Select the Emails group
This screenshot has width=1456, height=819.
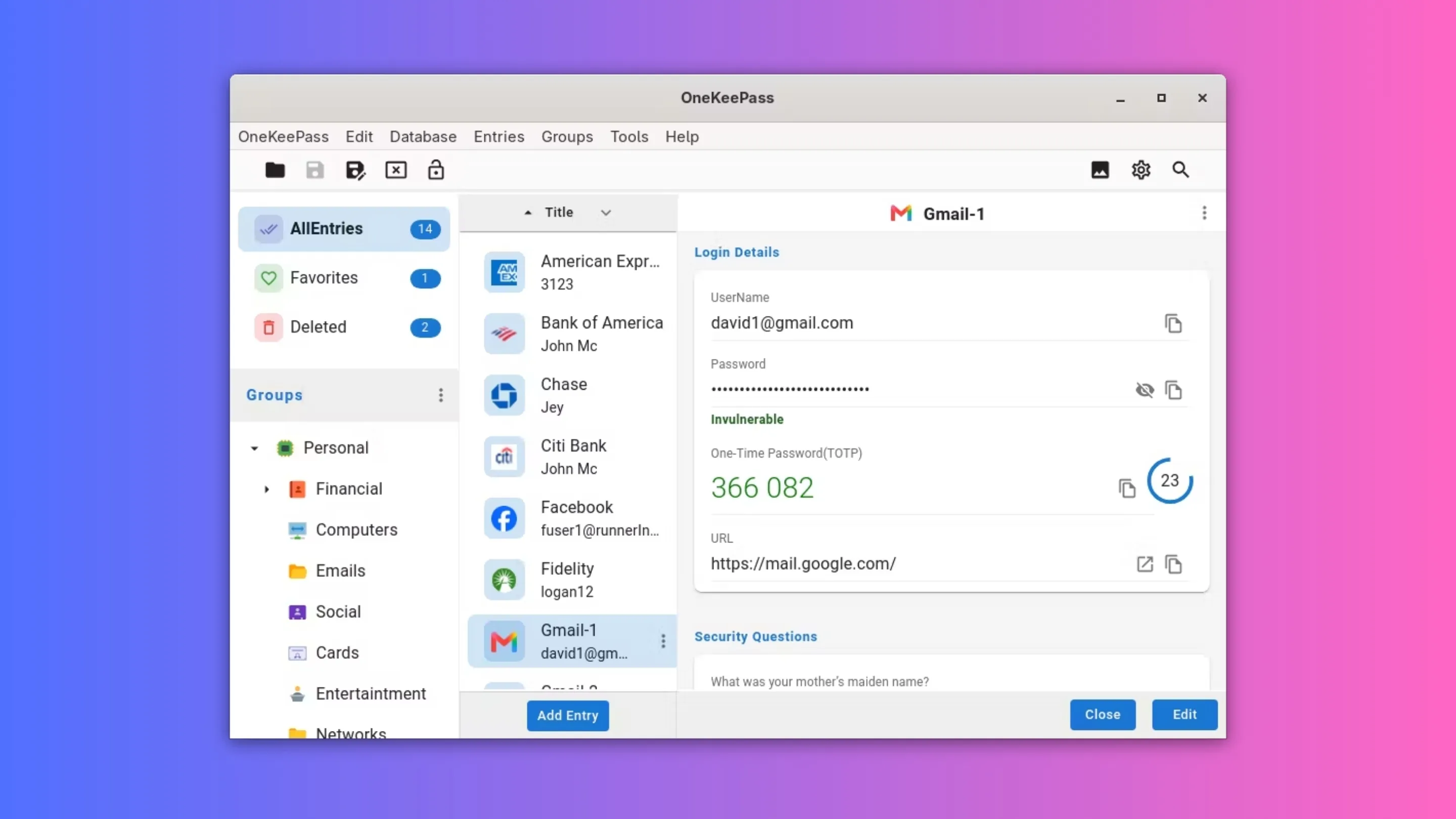tap(340, 571)
